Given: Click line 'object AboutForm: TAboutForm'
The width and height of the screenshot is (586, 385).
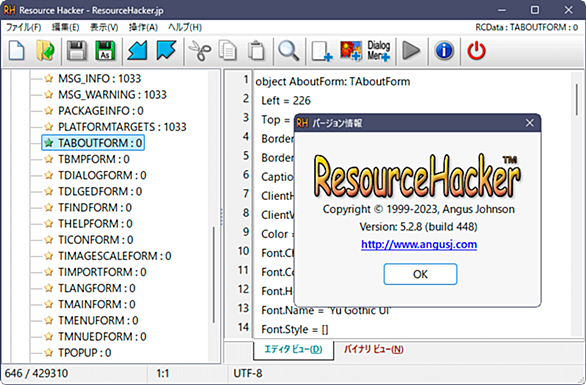Looking at the screenshot, I should pos(333,81).
